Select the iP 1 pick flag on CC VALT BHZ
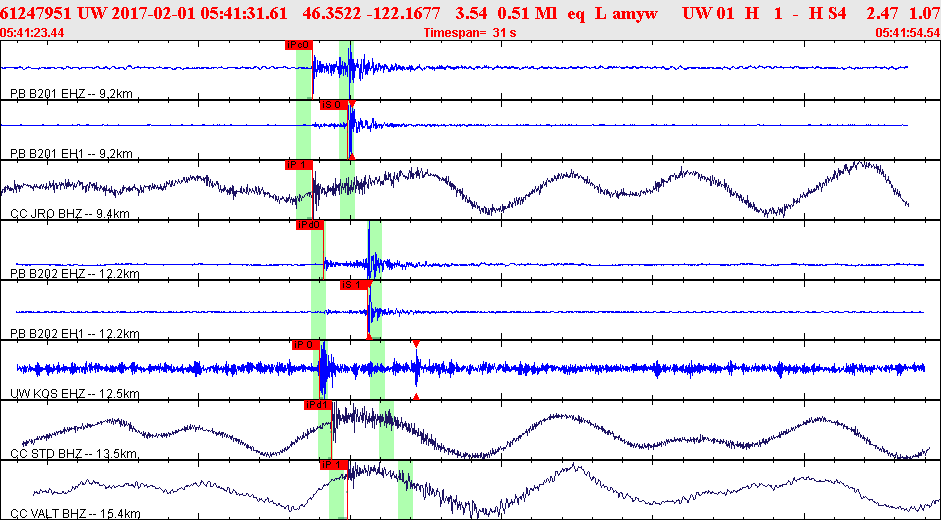Viewport: 941px width, 520px height. click(334, 465)
